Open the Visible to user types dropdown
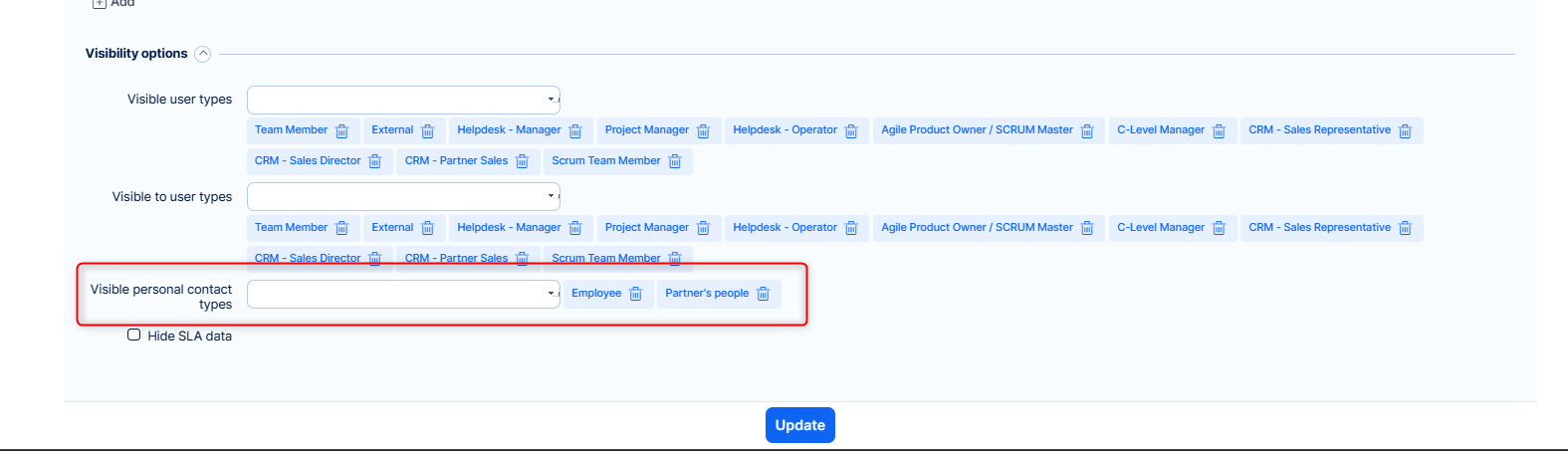Image resolution: width=1568 pixels, height=451 pixels. coord(403,196)
